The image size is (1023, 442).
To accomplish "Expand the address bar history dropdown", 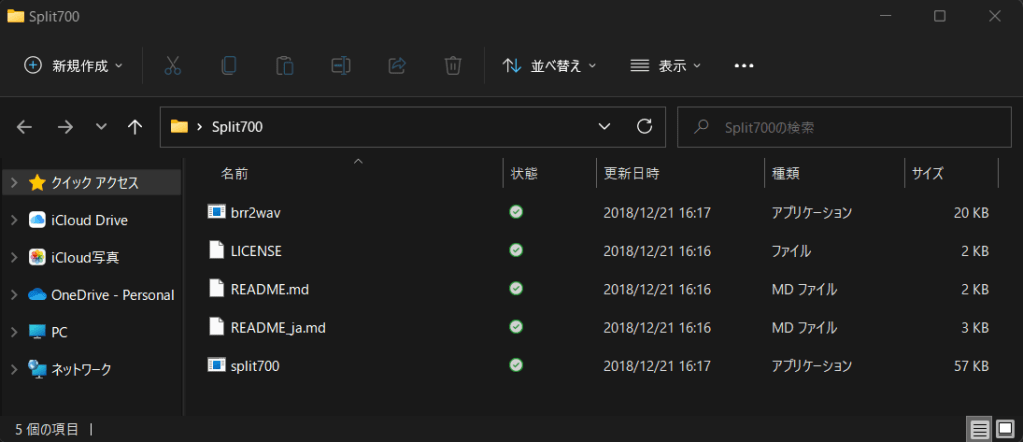I will pos(603,127).
